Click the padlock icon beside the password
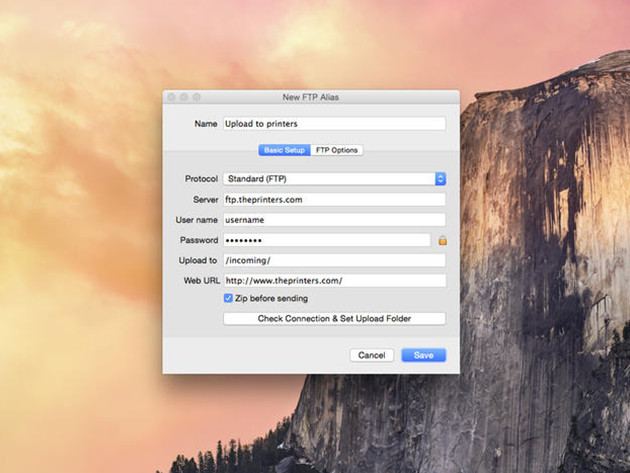The width and height of the screenshot is (630, 473). 441,240
